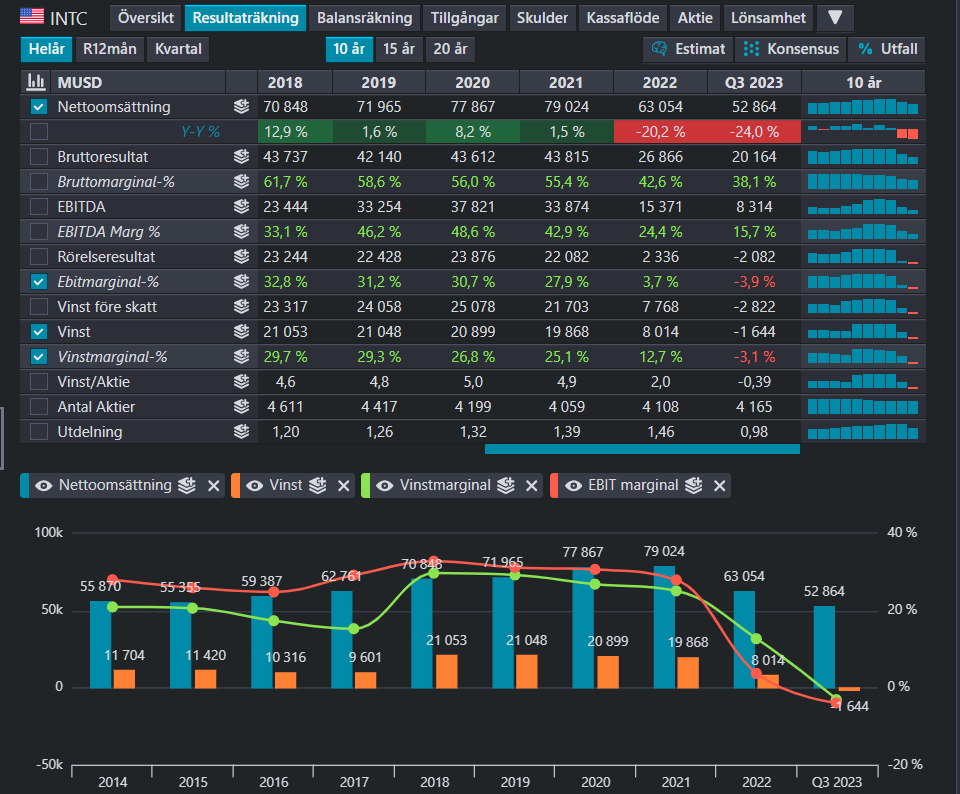Screen dimensions: 960x794
Task: Click stack icon in EBIT marginal legend chip
Action: coord(694,485)
